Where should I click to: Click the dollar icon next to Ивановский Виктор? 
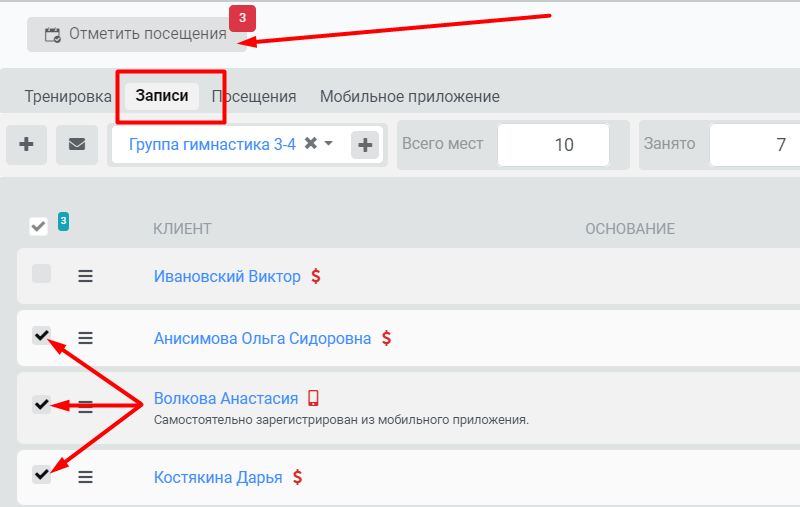click(x=316, y=276)
